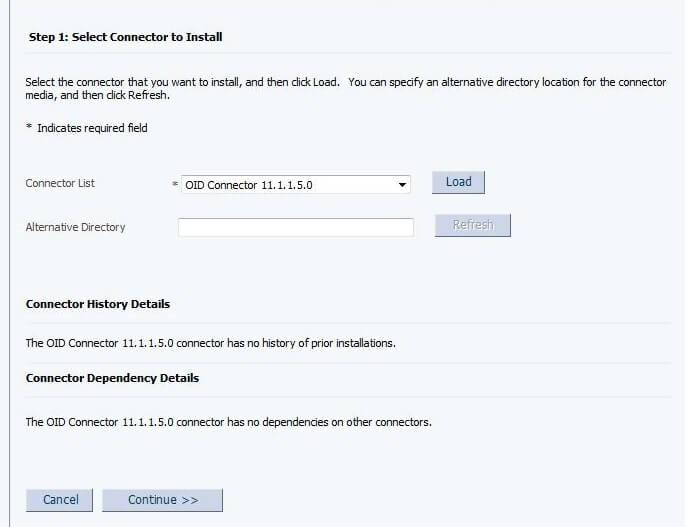The image size is (686, 527).
Task: Click the required asterisk beside the Connector List dropdown
Action: 175,186
